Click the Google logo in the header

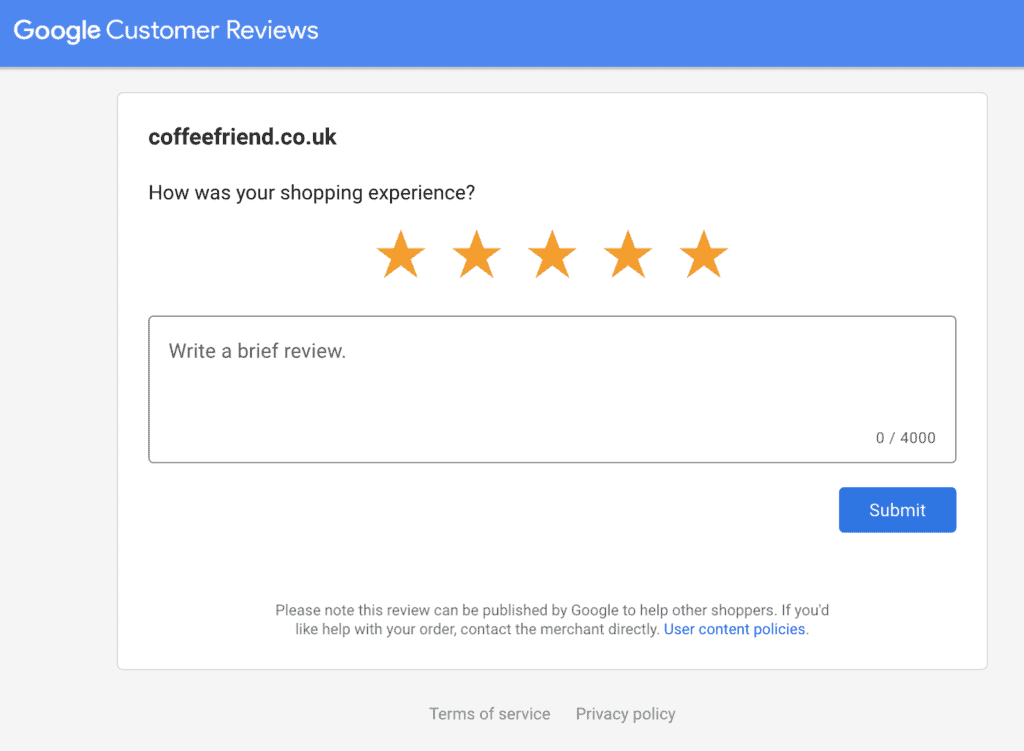(56, 30)
